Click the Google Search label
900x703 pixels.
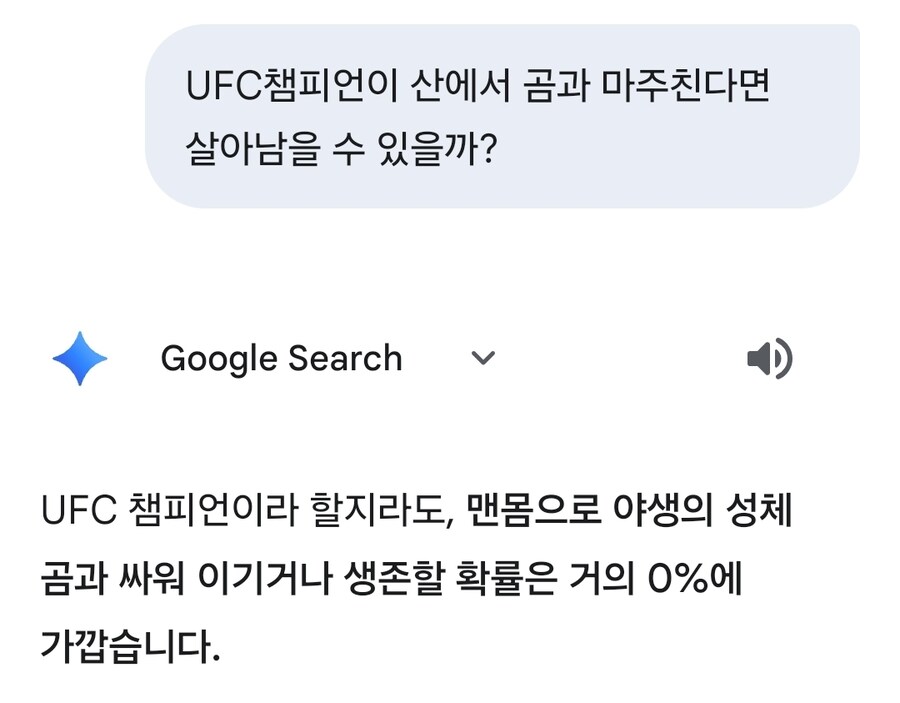(281, 359)
